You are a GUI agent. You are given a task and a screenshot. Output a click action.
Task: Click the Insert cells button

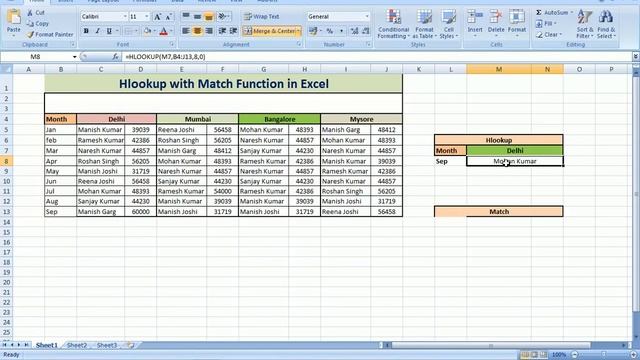tap(475, 24)
